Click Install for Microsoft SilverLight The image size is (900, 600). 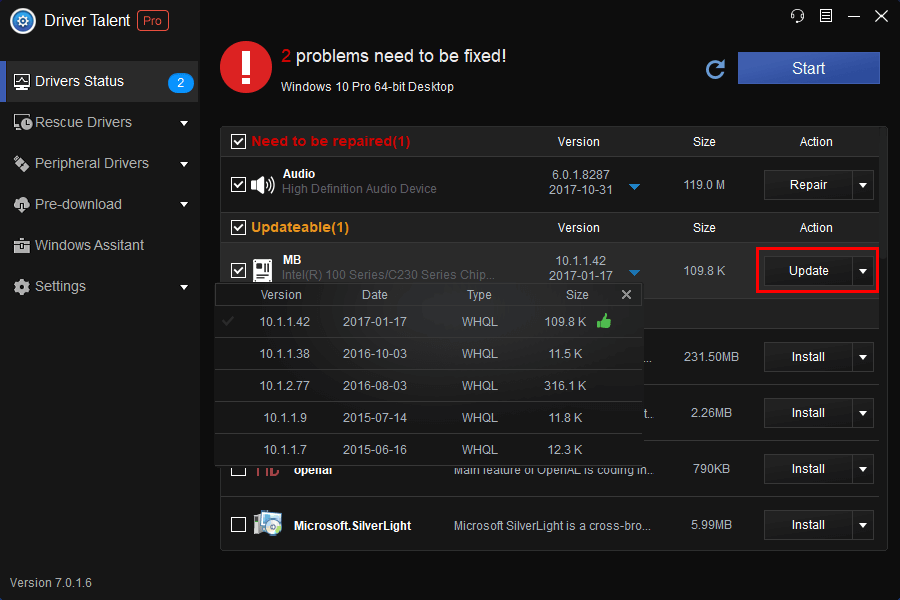coord(808,525)
